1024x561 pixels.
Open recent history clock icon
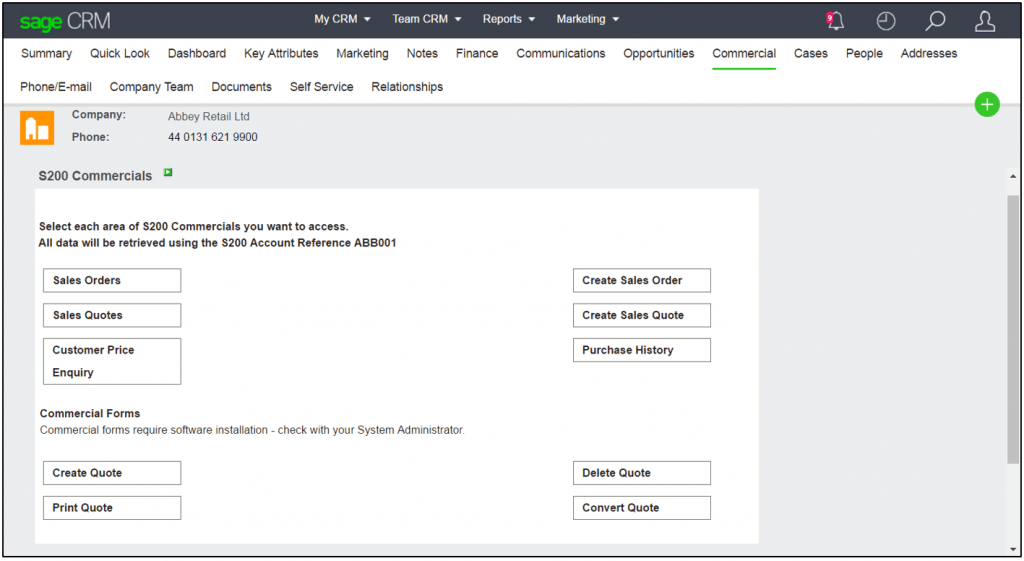[886, 21]
